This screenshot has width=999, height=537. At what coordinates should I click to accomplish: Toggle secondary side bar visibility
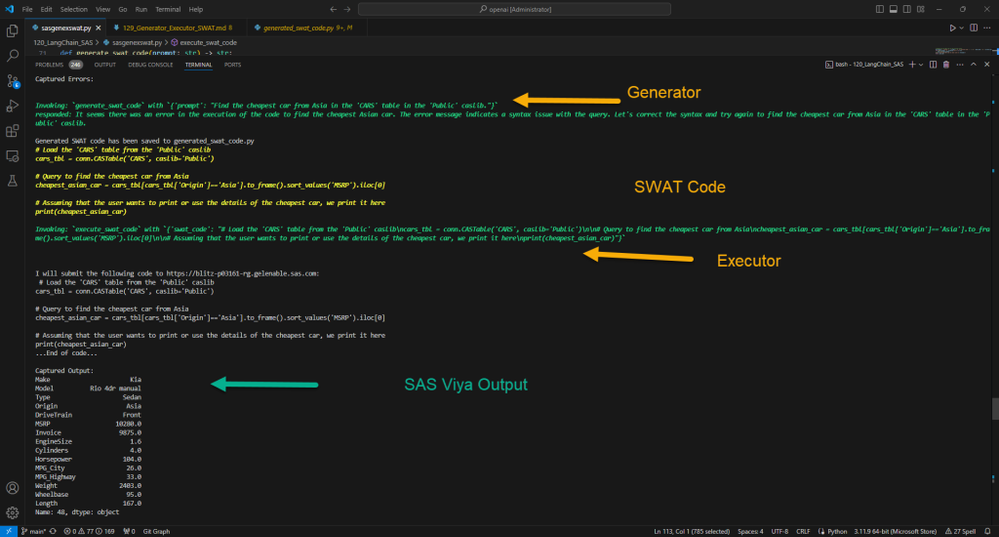click(x=907, y=9)
